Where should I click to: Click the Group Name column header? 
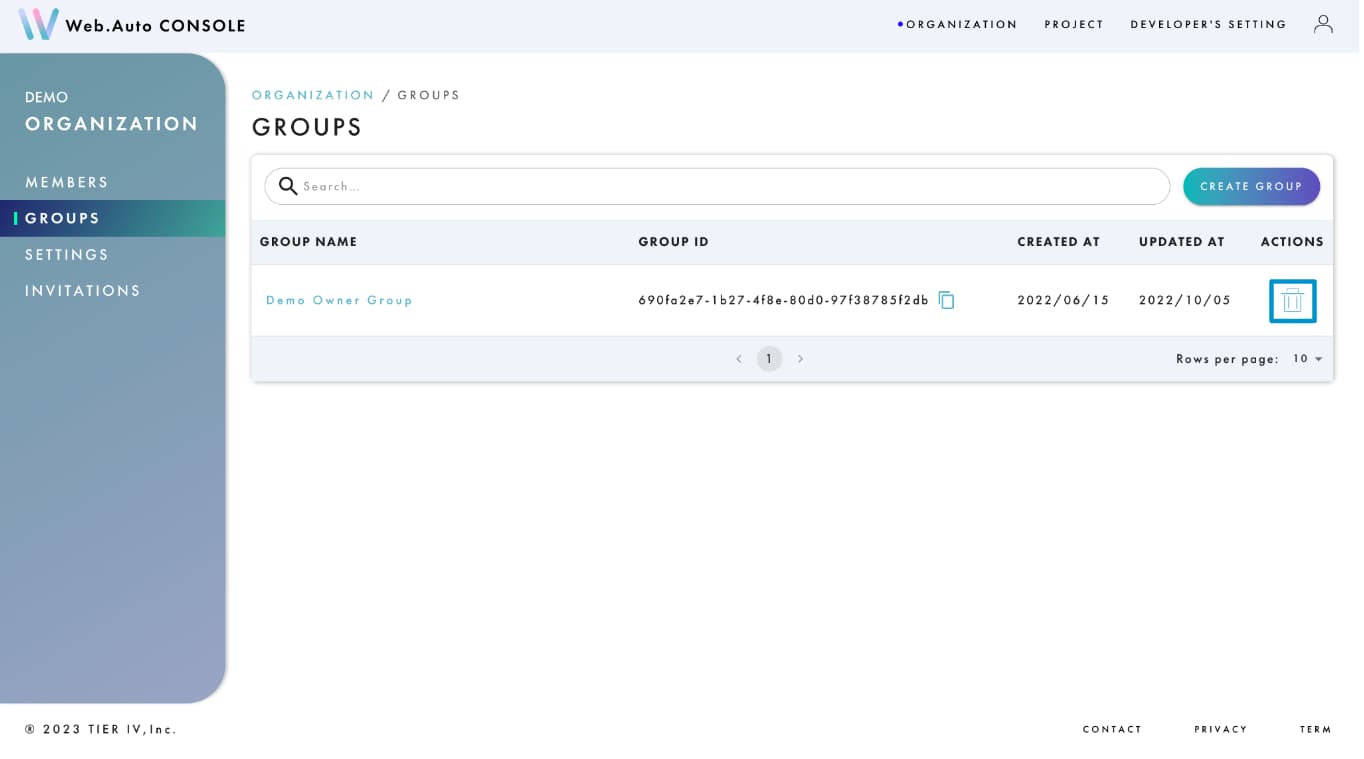(308, 242)
